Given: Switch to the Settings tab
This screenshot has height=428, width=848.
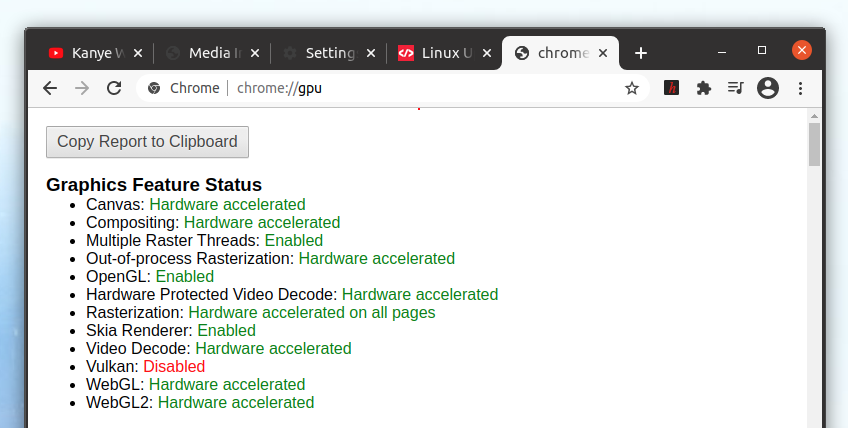Looking at the screenshot, I should click(x=322, y=53).
